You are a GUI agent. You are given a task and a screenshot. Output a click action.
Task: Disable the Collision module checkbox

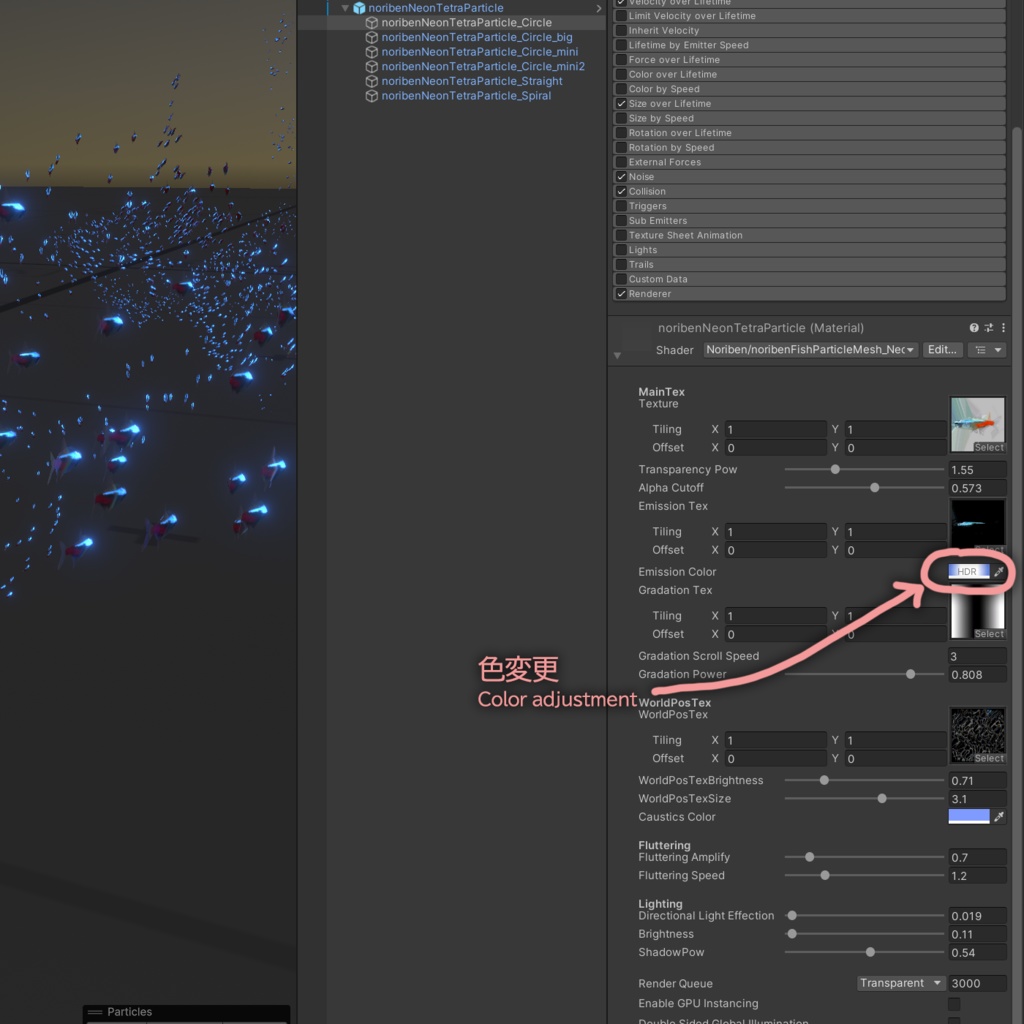click(x=621, y=191)
